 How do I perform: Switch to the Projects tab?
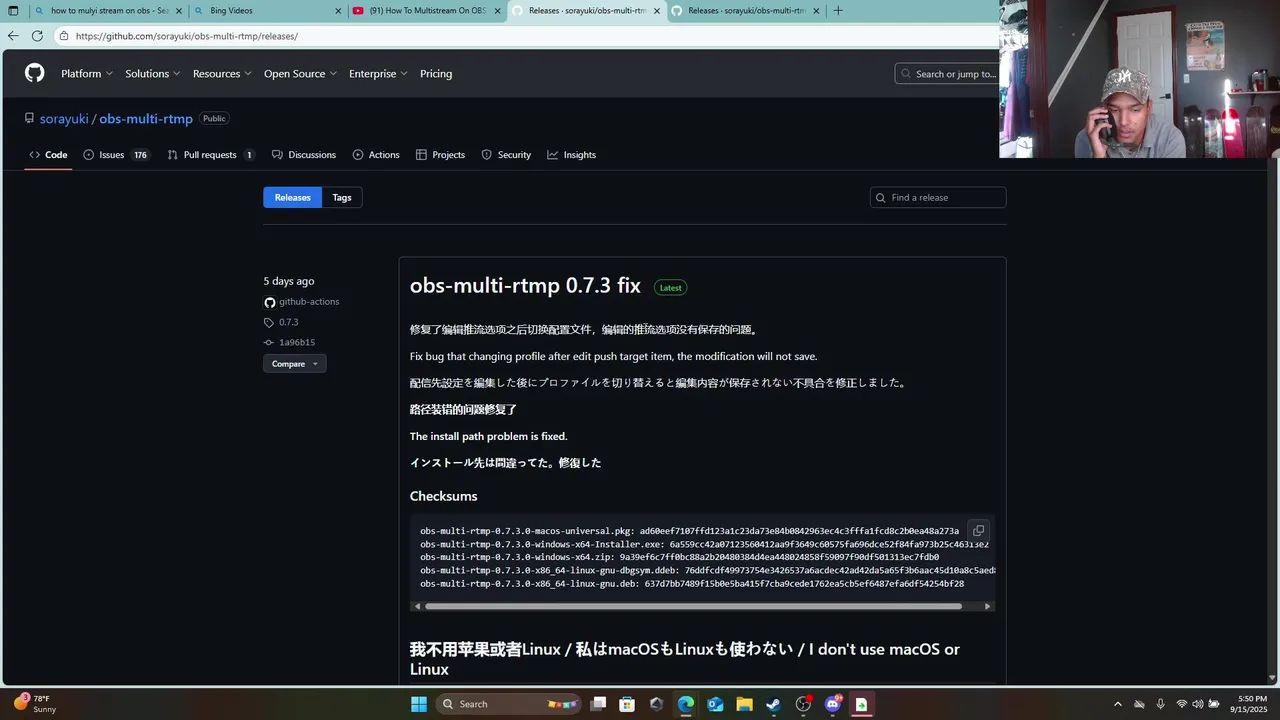click(440, 155)
